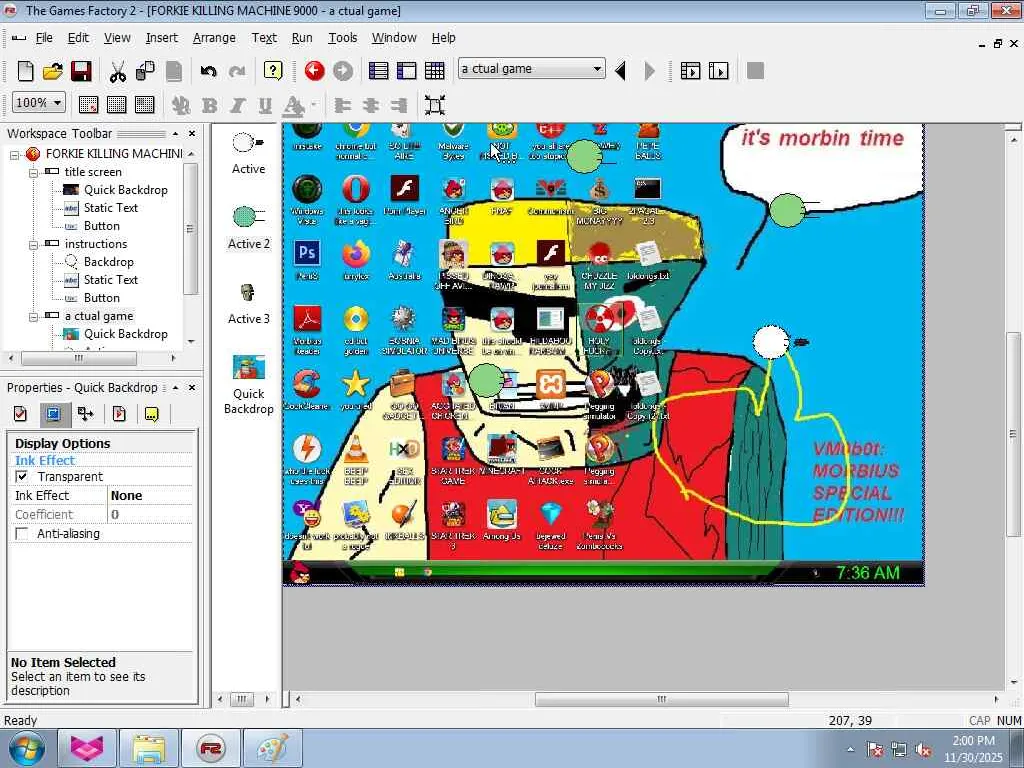
Task: Toggle Underline text formatting
Action: [264, 105]
